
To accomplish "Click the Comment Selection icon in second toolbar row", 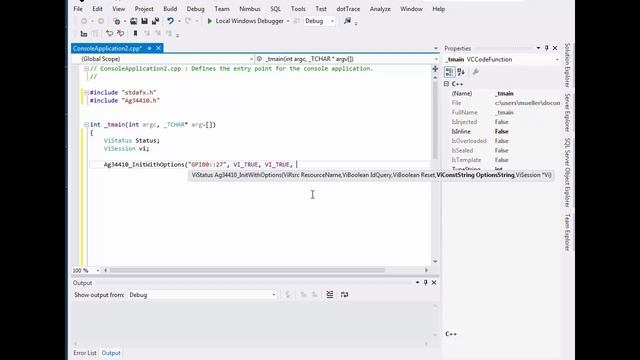I will [x=109, y=33].
